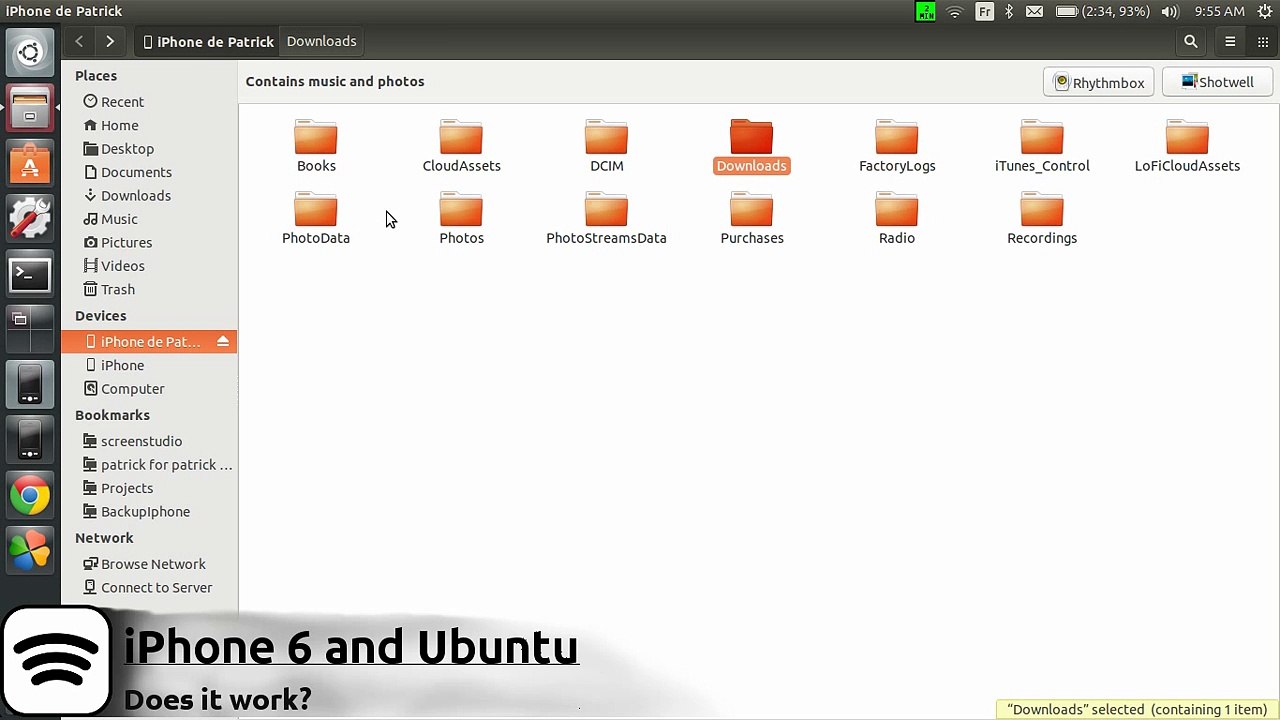Image resolution: width=1280 pixels, height=720 pixels.
Task: Open the Fr keyboard layout menu
Action: point(985,11)
